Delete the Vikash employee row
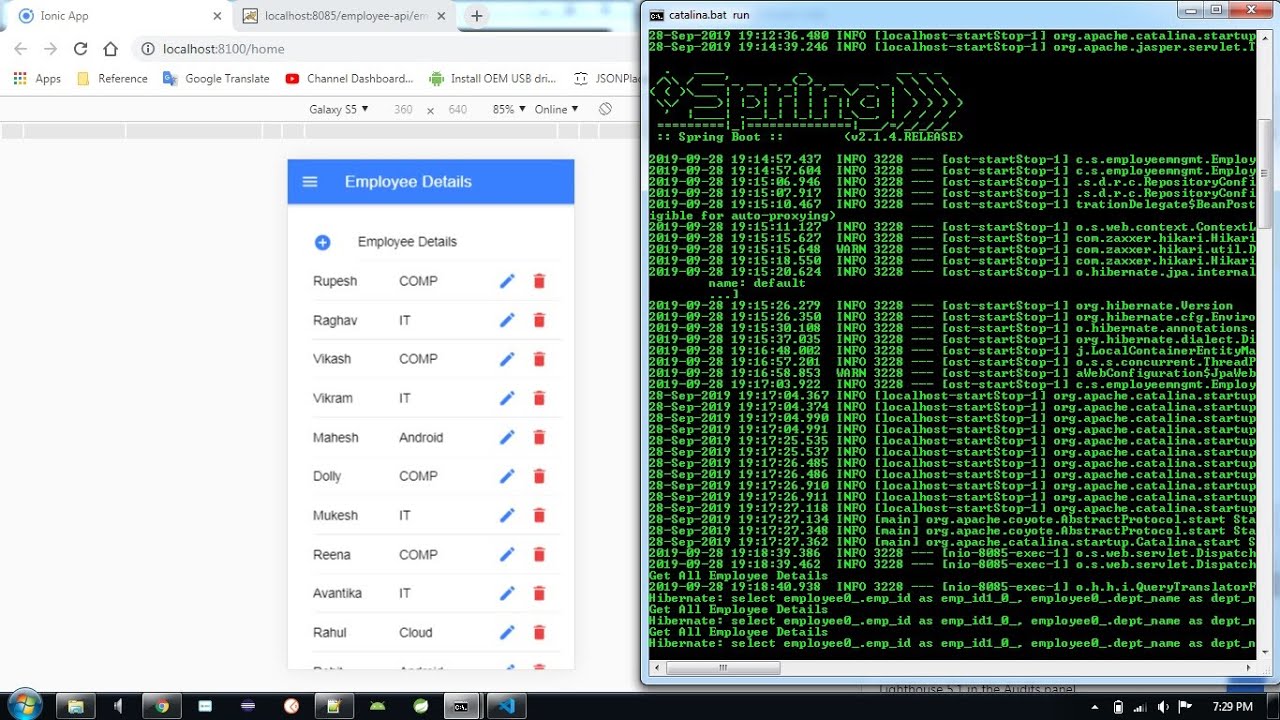The image size is (1280, 720). click(539, 359)
